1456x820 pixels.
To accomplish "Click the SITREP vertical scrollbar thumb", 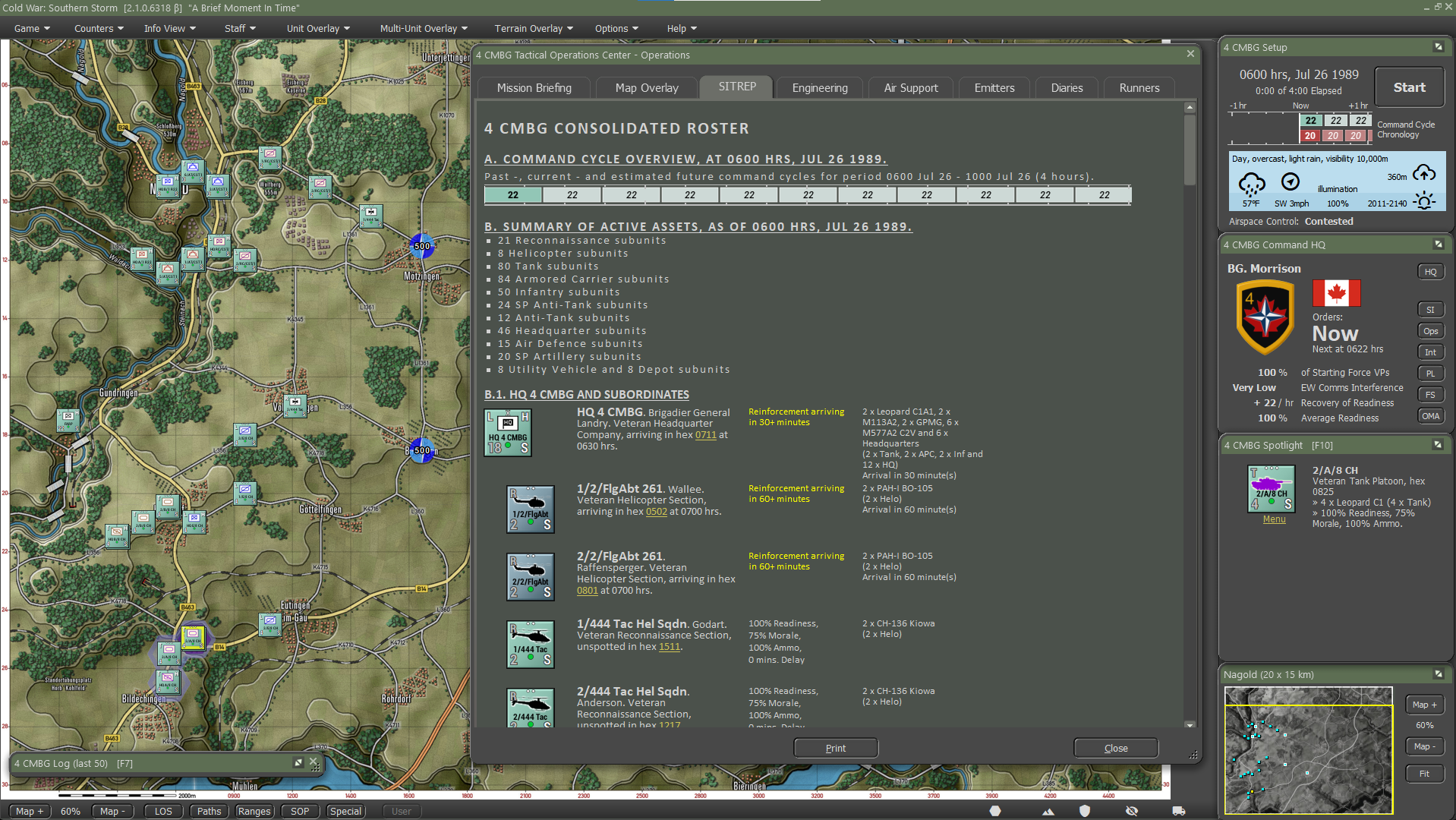I will (x=1190, y=148).
